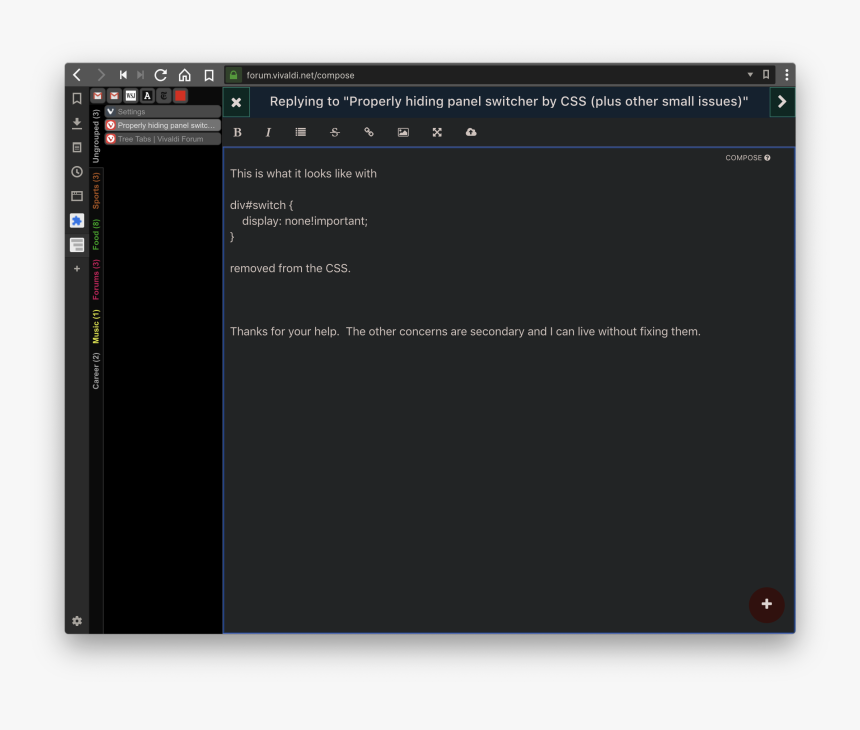The height and width of the screenshot is (730, 860).
Task: Click the fast forward navigation button
Action: coord(140,75)
